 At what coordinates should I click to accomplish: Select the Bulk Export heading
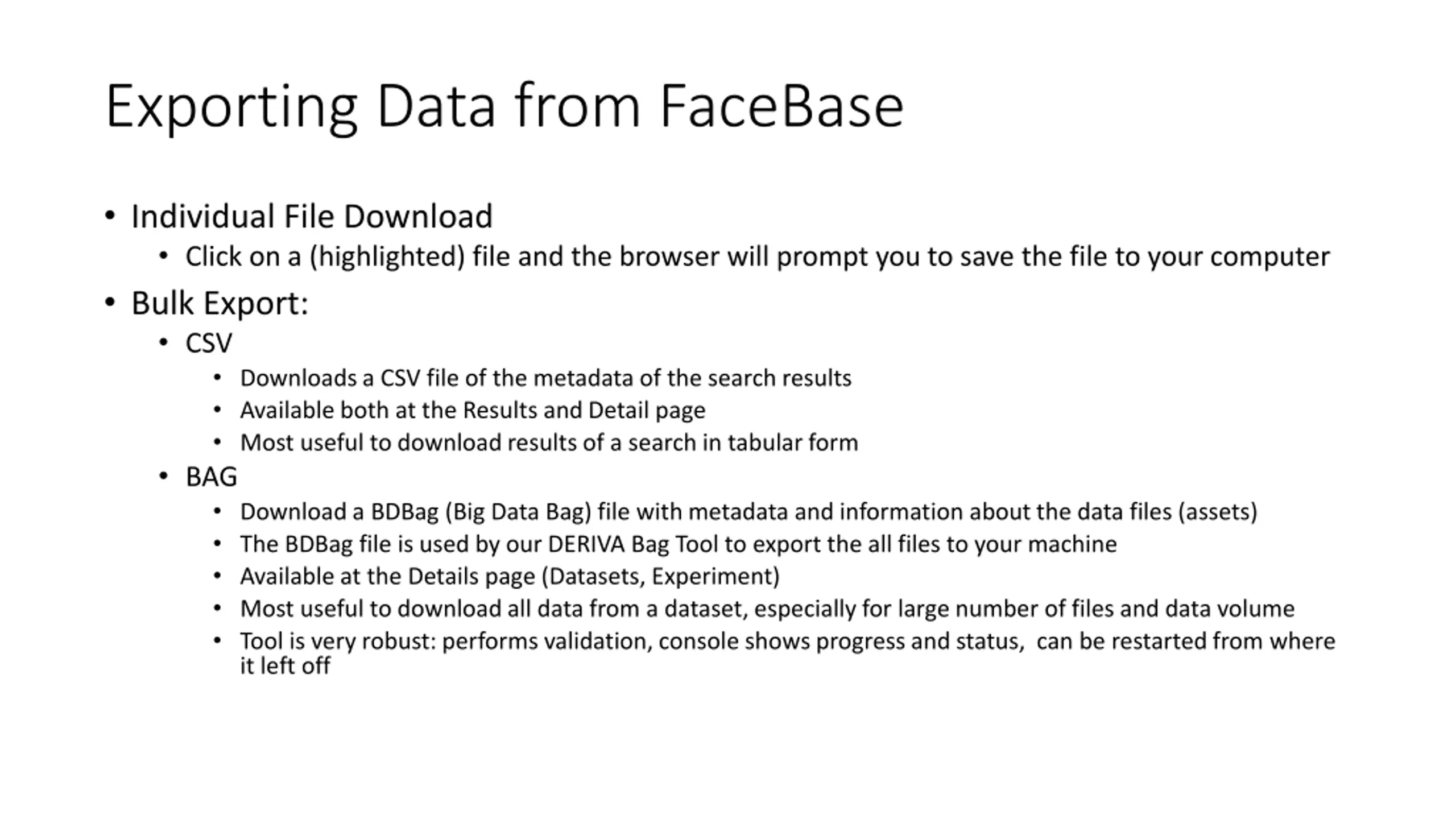(x=220, y=303)
